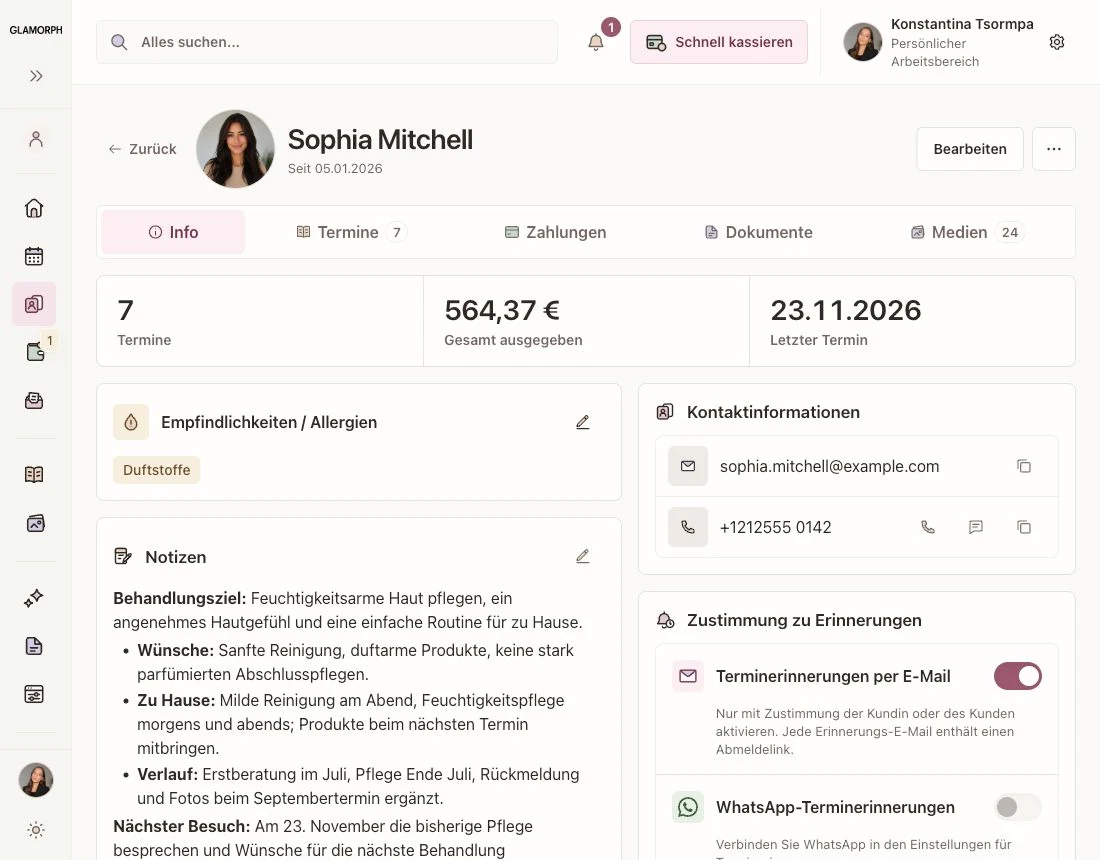Open the document sidebar icon
1100x860 pixels.
click(34, 646)
